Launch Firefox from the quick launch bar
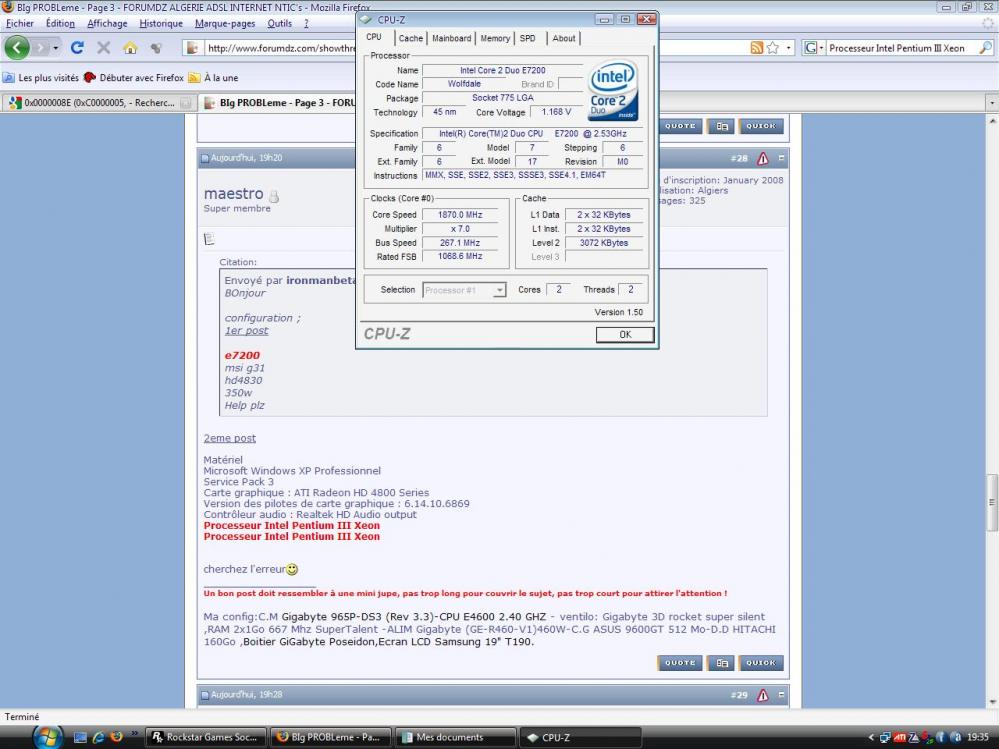Image resolution: width=999 pixels, height=749 pixels. coord(116,737)
